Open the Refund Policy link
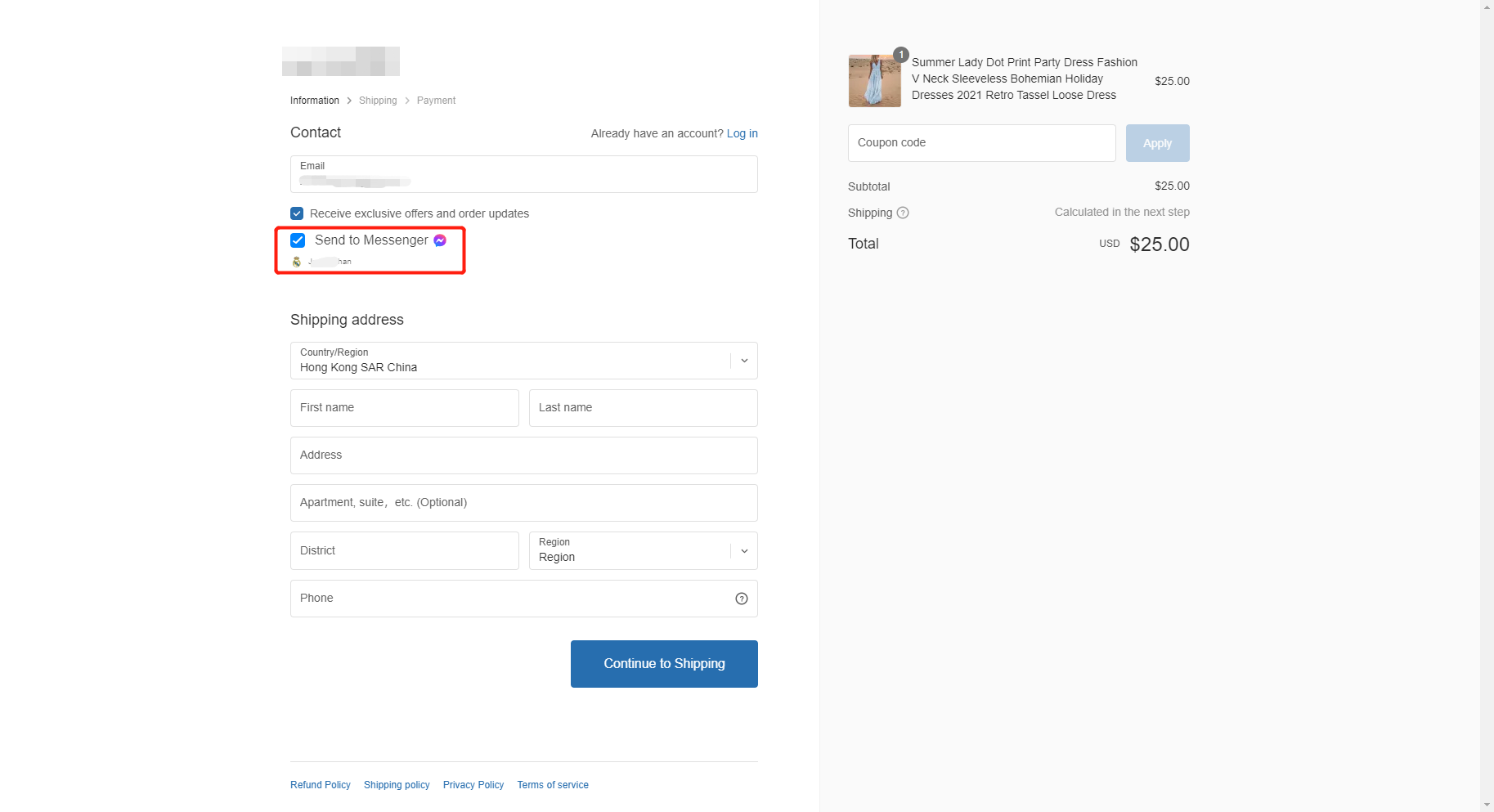The height and width of the screenshot is (812, 1494). pos(321,785)
